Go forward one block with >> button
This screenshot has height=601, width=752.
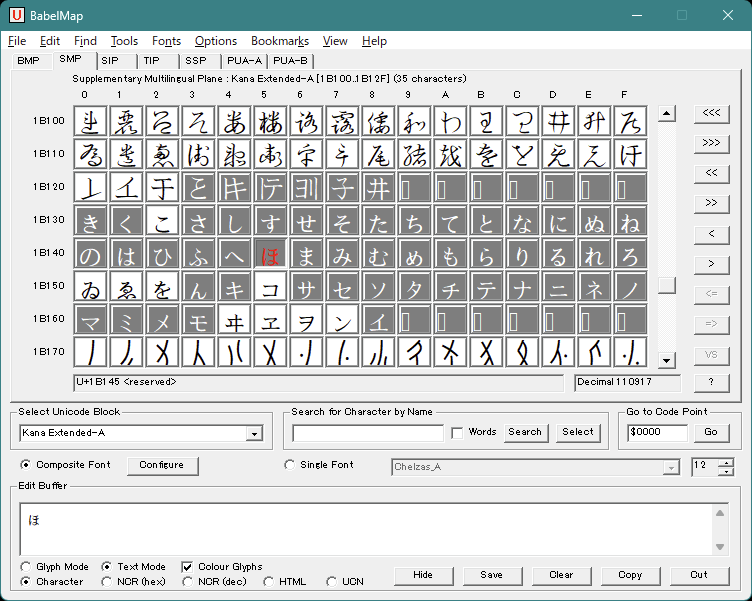(x=711, y=204)
